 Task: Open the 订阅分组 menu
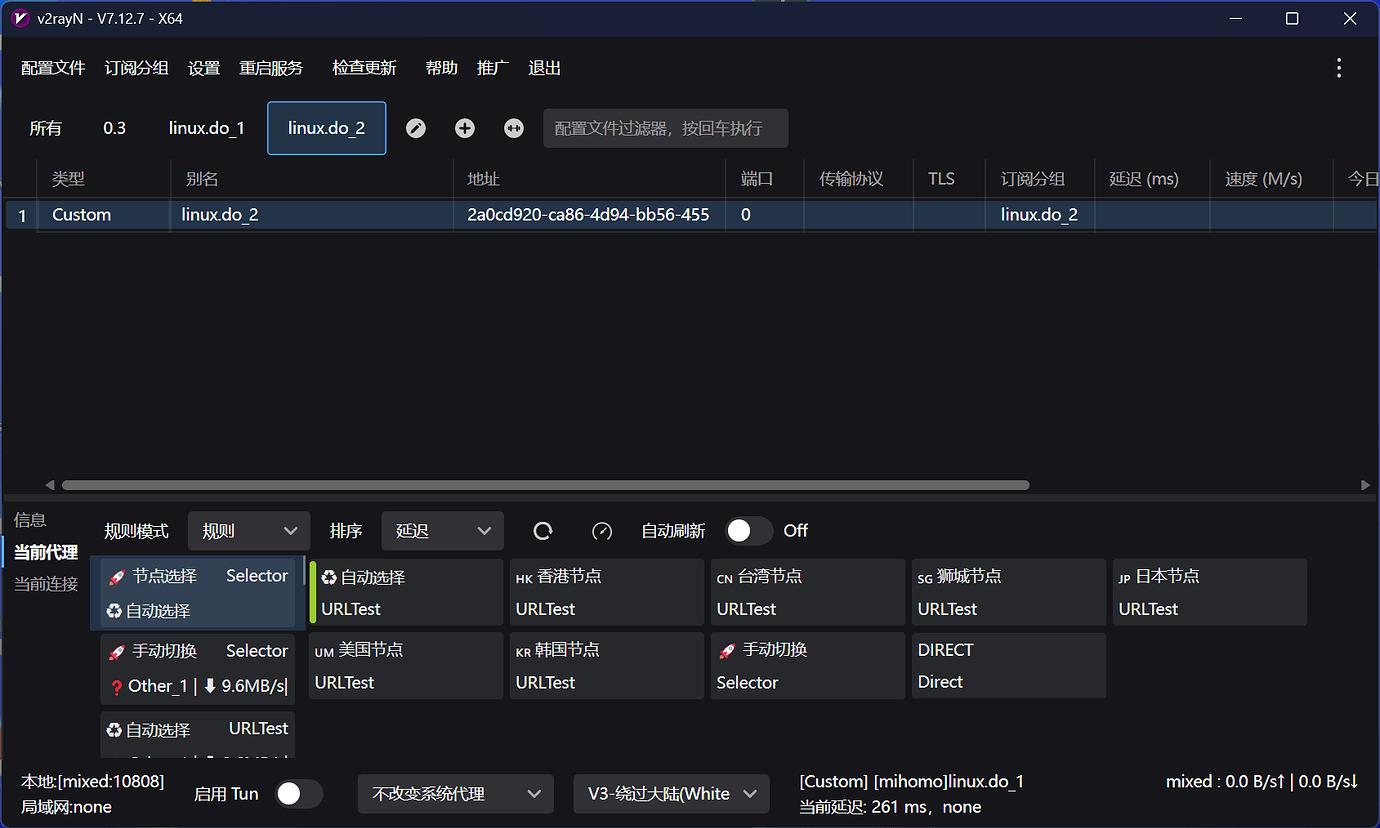[136, 68]
